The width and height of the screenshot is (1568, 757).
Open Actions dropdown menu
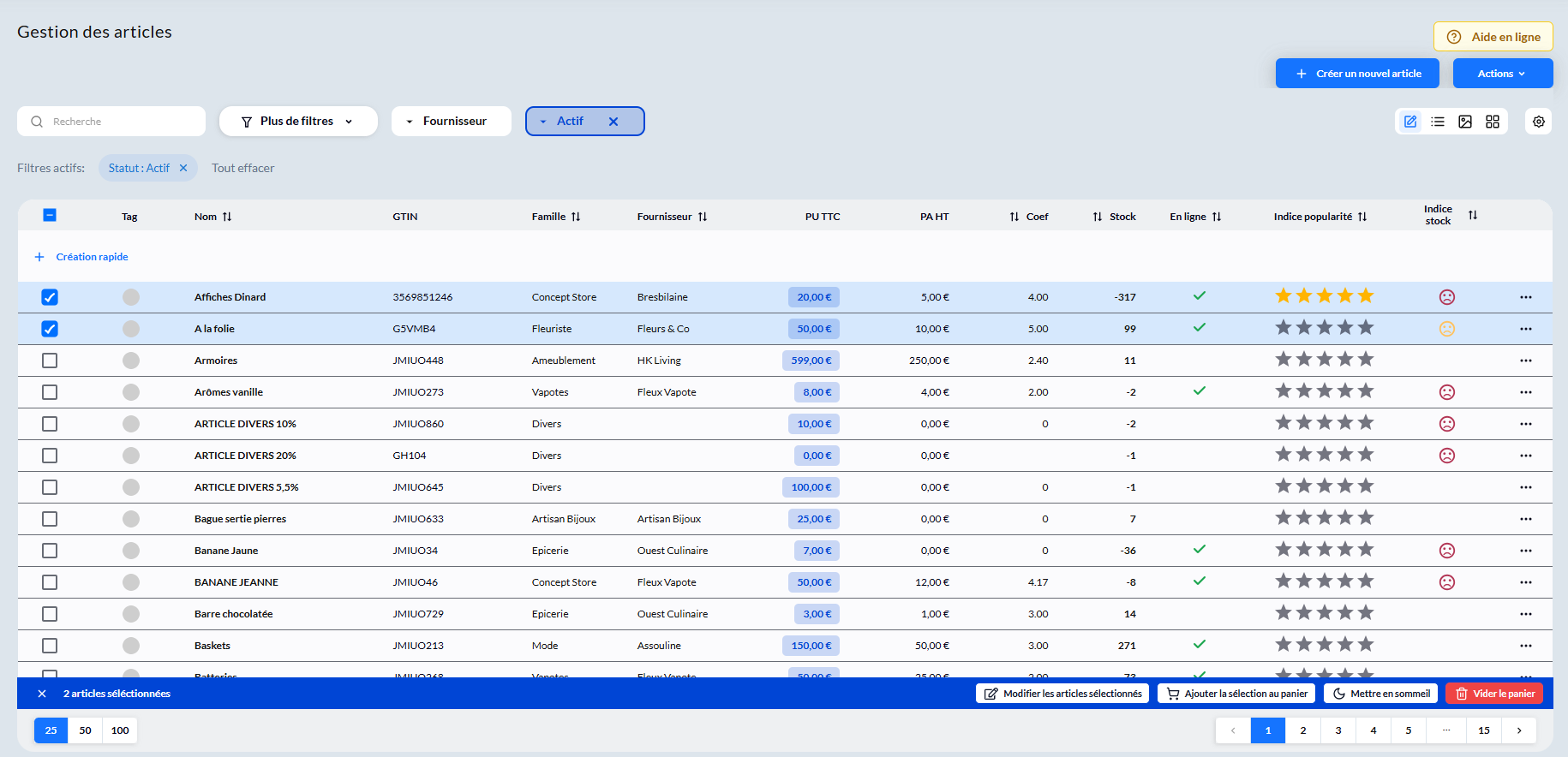click(x=1503, y=74)
